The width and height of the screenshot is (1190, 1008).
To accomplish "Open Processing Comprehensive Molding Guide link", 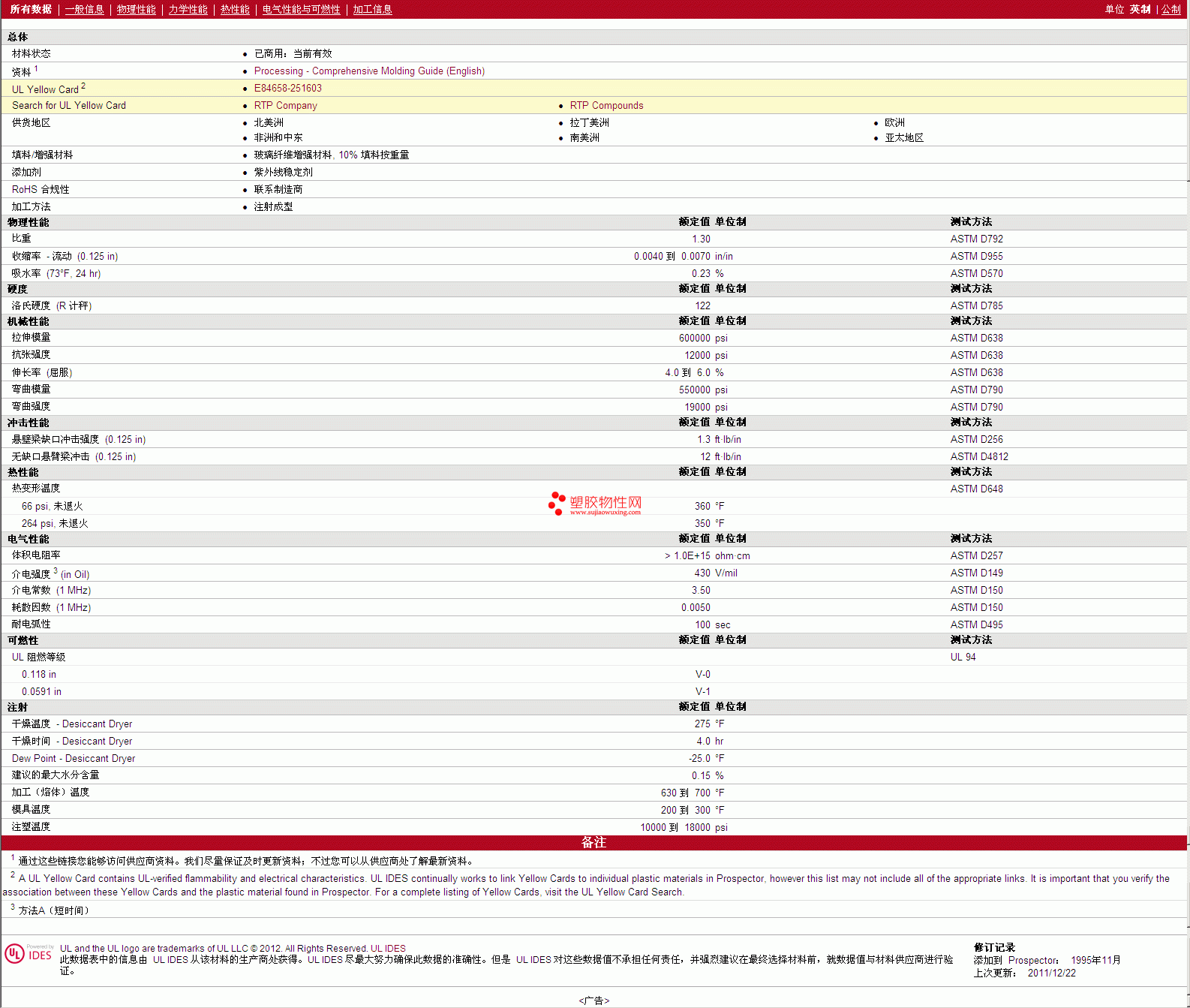I will point(369,71).
